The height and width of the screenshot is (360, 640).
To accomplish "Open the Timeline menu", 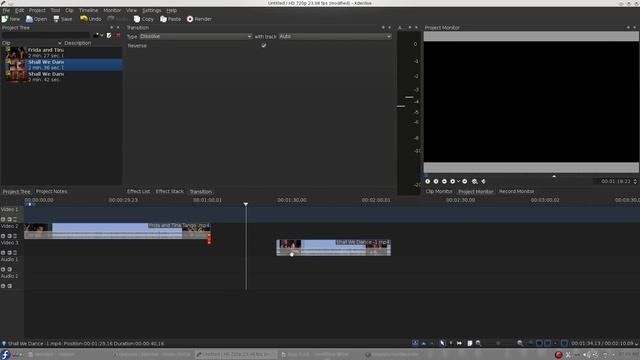I will point(88,10).
